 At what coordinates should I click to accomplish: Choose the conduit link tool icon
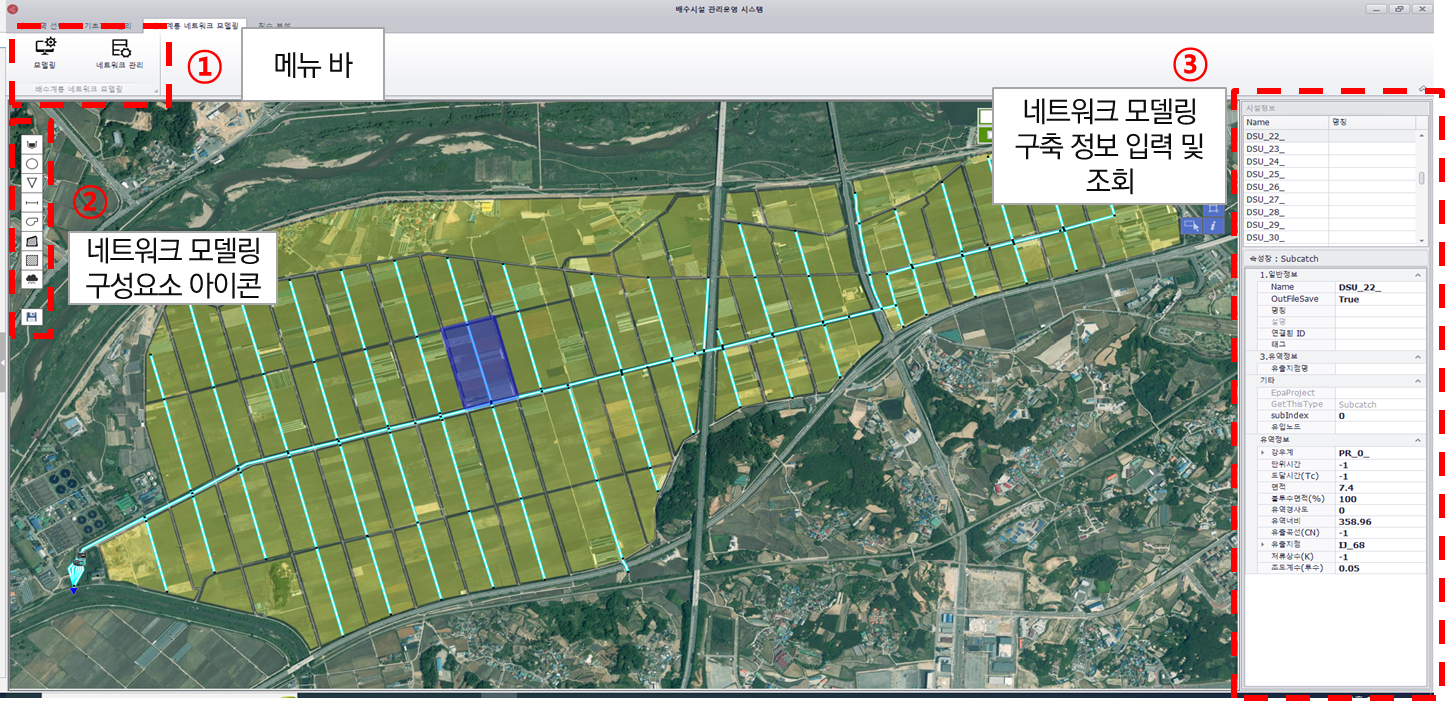coord(32,202)
